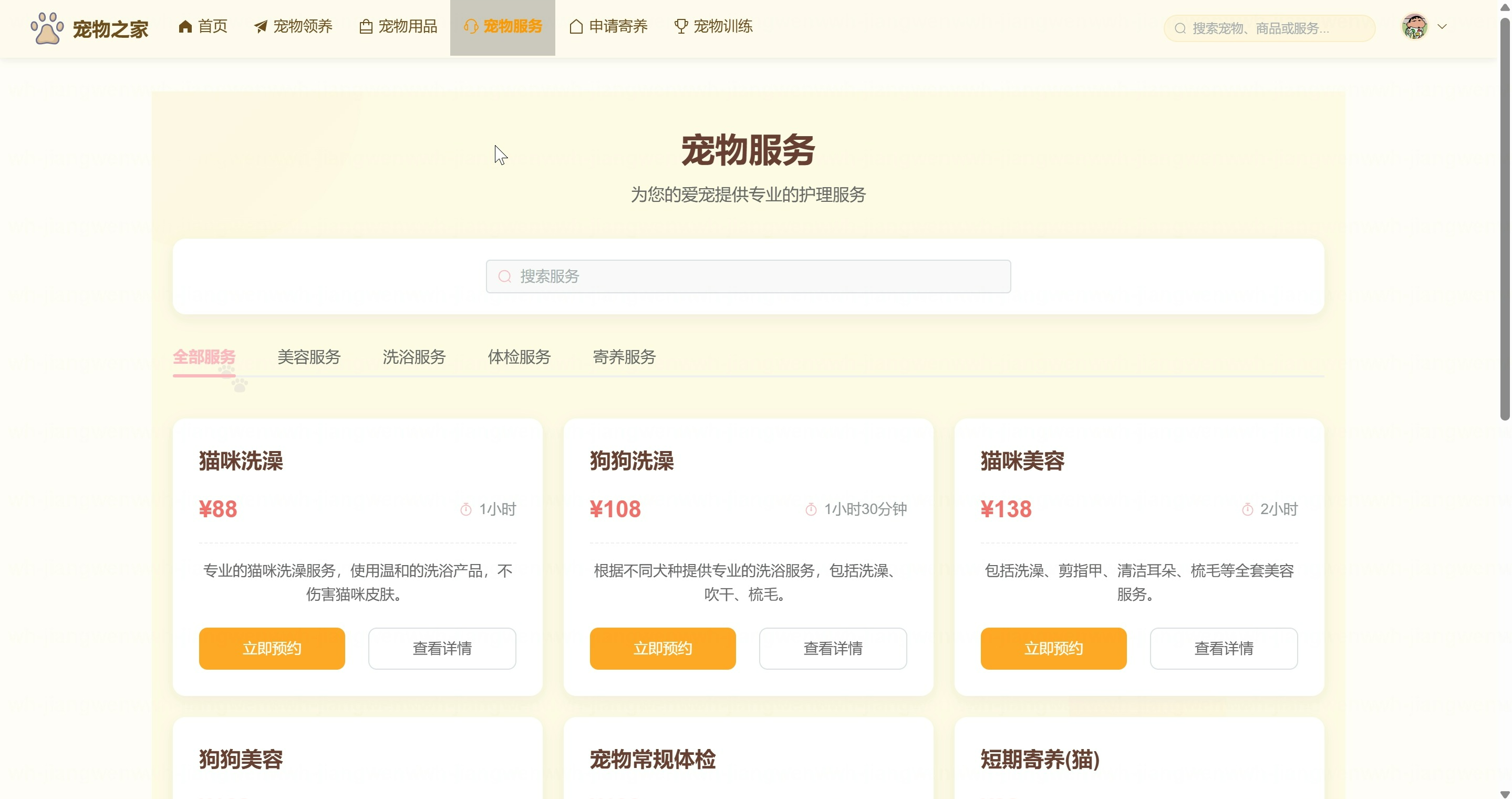This screenshot has height=799, width=1512.
Task: Select the 体检服务 tab
Action: pyautogui.click(x=519, y=357)
